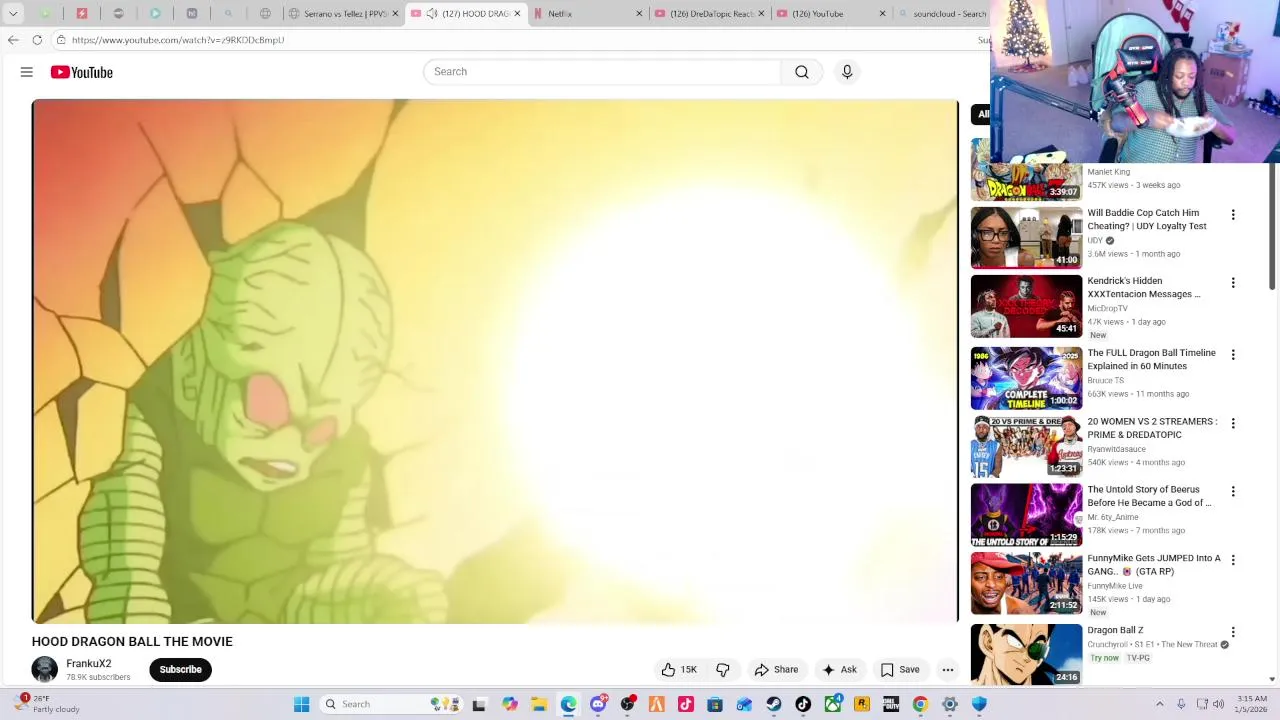Switch to the (126) YouTube tab
The width and height of the screenshot is (1280, 720).
click(830, 14)
